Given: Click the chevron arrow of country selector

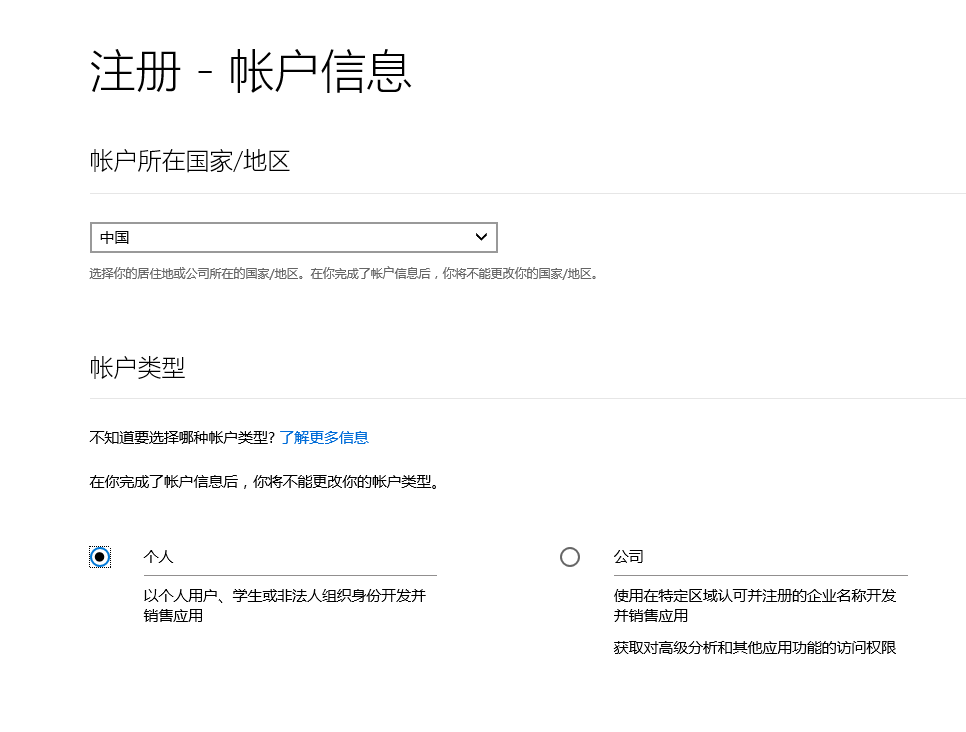Looking at the screenshot, I should [481, 237].
